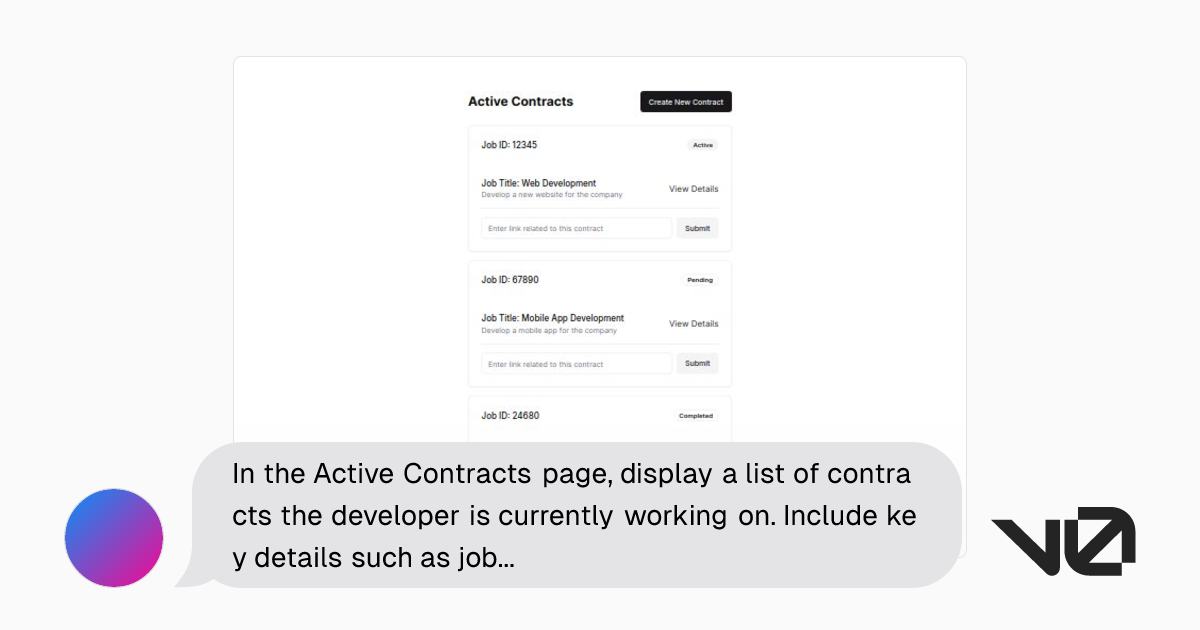Click the link input field for Job 12345
1200x630 pixels.
[576, 228]
